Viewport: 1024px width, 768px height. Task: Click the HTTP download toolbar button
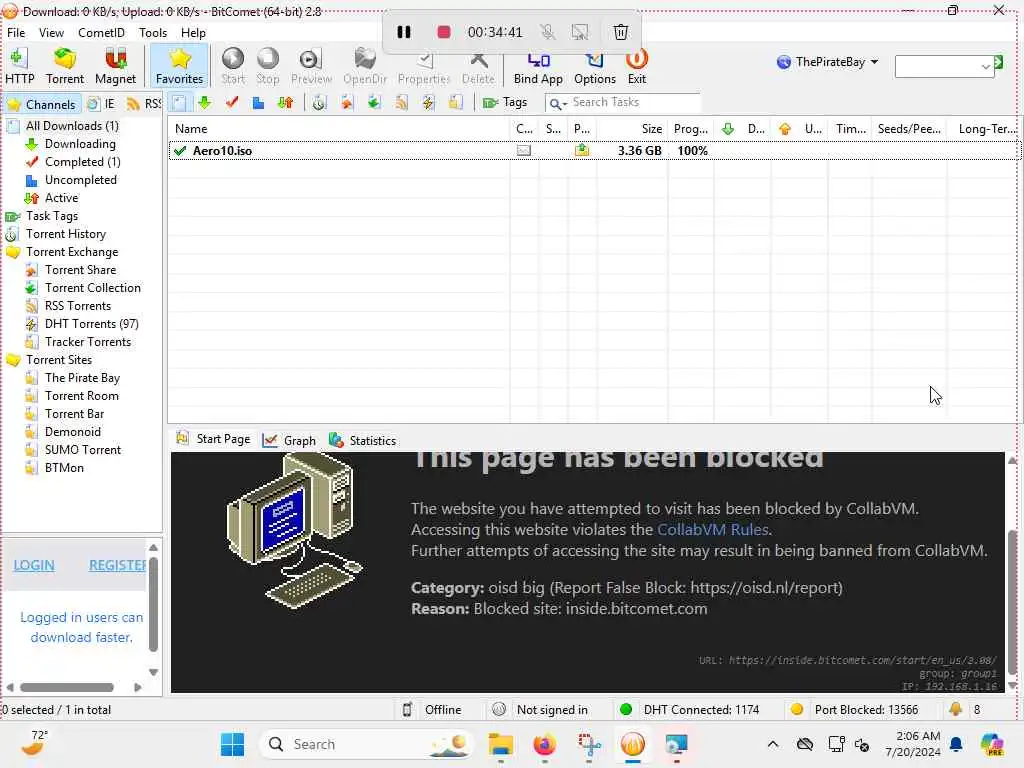[20, 67]
